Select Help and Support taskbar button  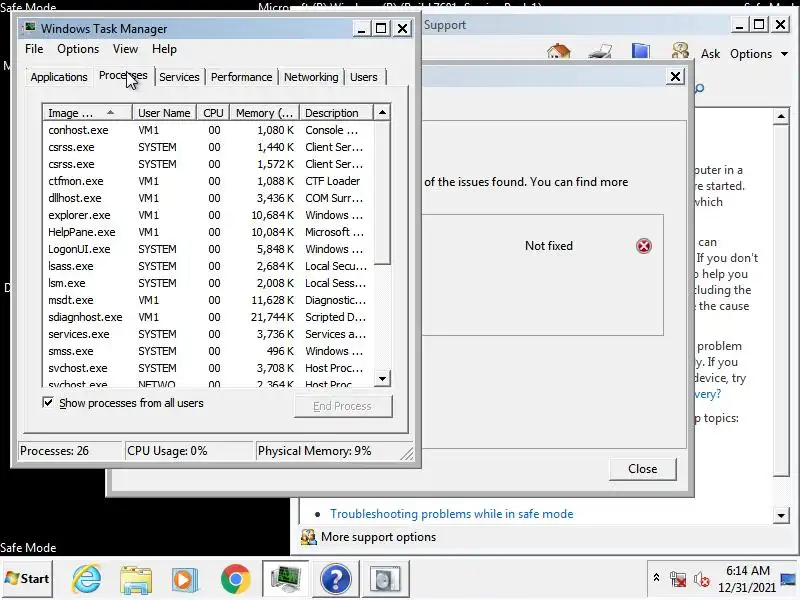(x=335, y=579)
